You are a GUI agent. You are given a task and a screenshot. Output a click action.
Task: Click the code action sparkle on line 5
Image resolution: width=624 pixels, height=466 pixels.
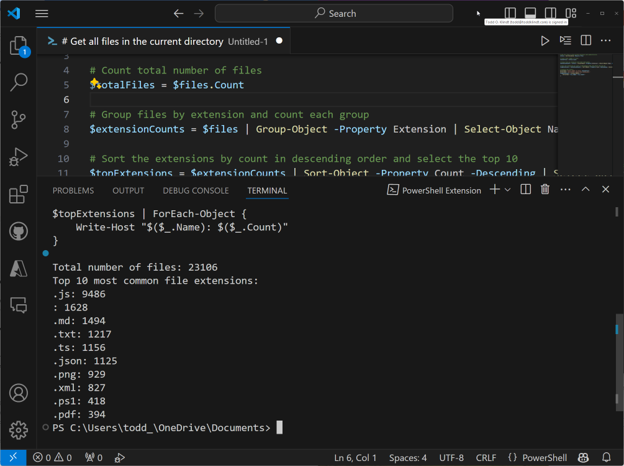pyautogui.click(x=95, y=83)
